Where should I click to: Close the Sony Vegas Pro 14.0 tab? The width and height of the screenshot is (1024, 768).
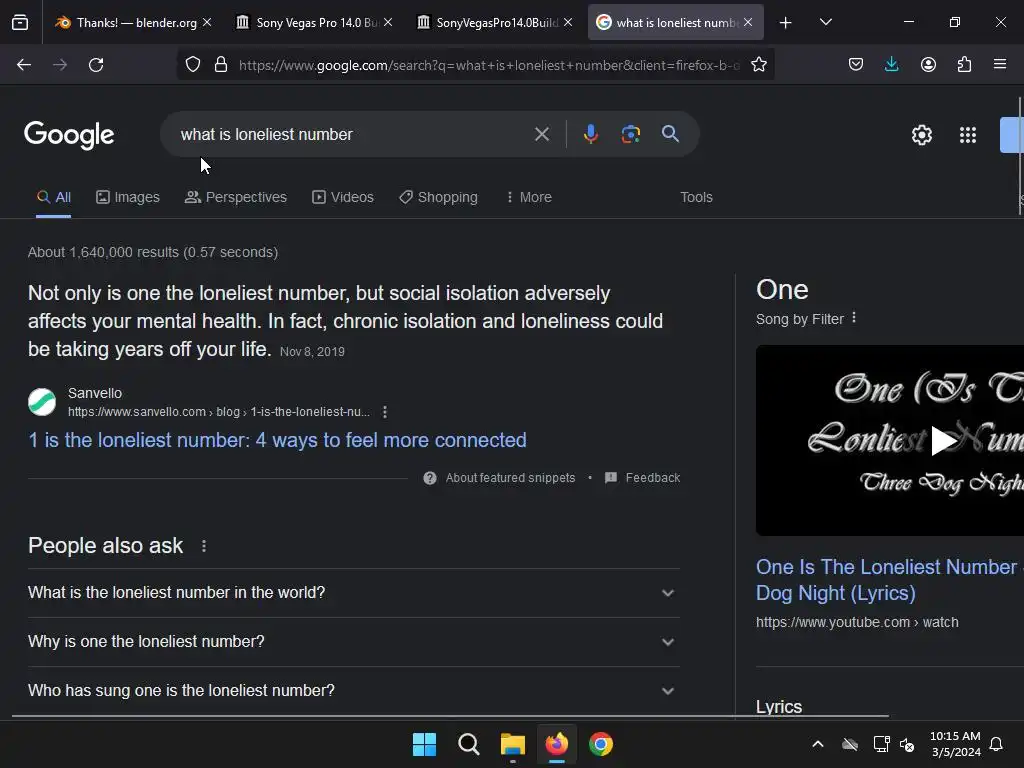pyautogui.click(x=388, y=22)
